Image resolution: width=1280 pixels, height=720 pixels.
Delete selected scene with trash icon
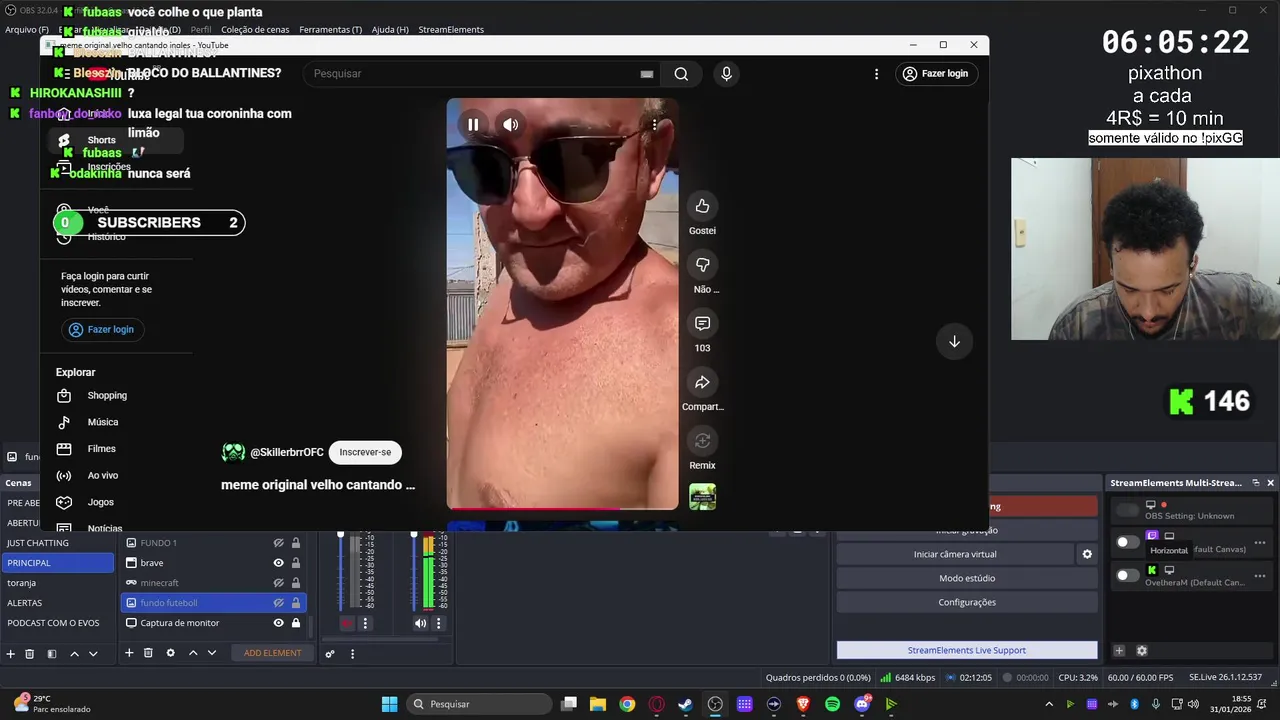pyautogui.click(x=30, y=653)
